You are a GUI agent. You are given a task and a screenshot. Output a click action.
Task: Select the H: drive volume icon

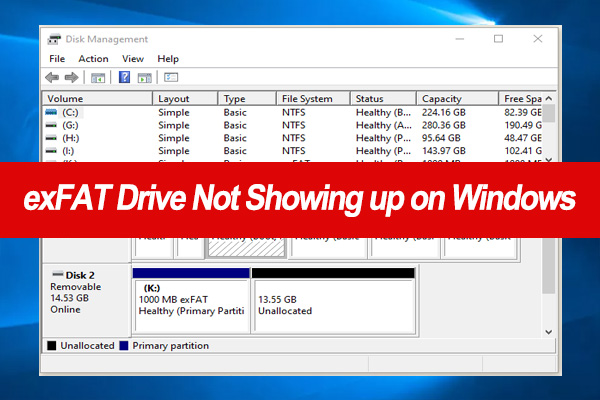pos(51,138)
